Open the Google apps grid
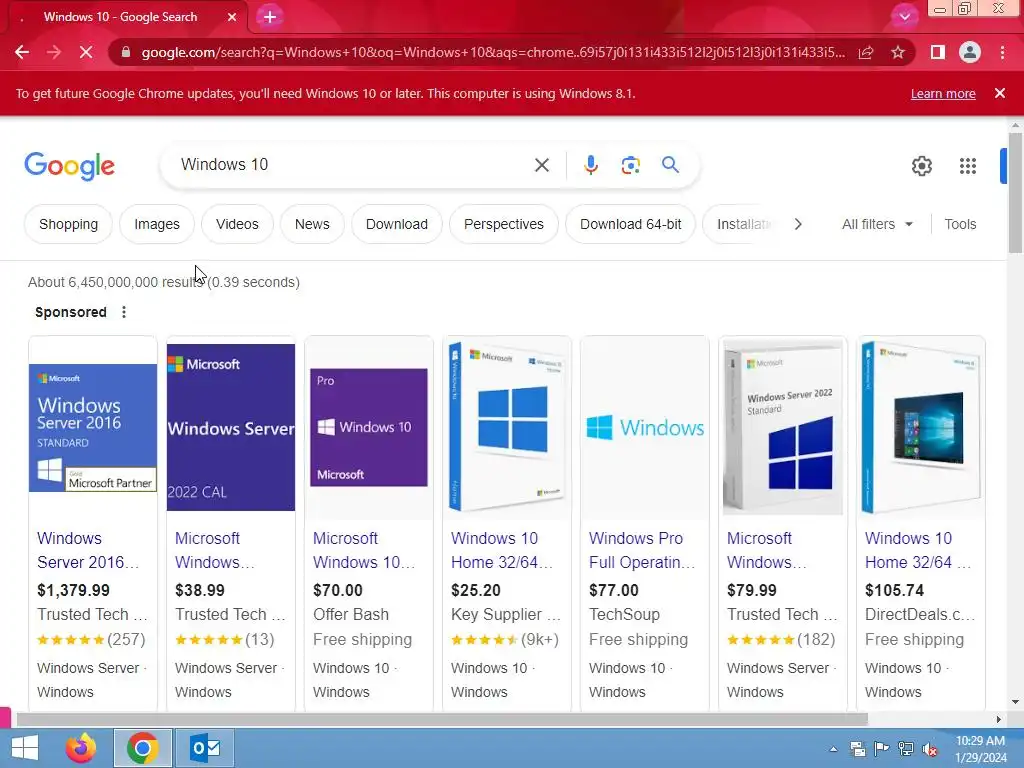The image size is (1024, 768). pos(968,166)
